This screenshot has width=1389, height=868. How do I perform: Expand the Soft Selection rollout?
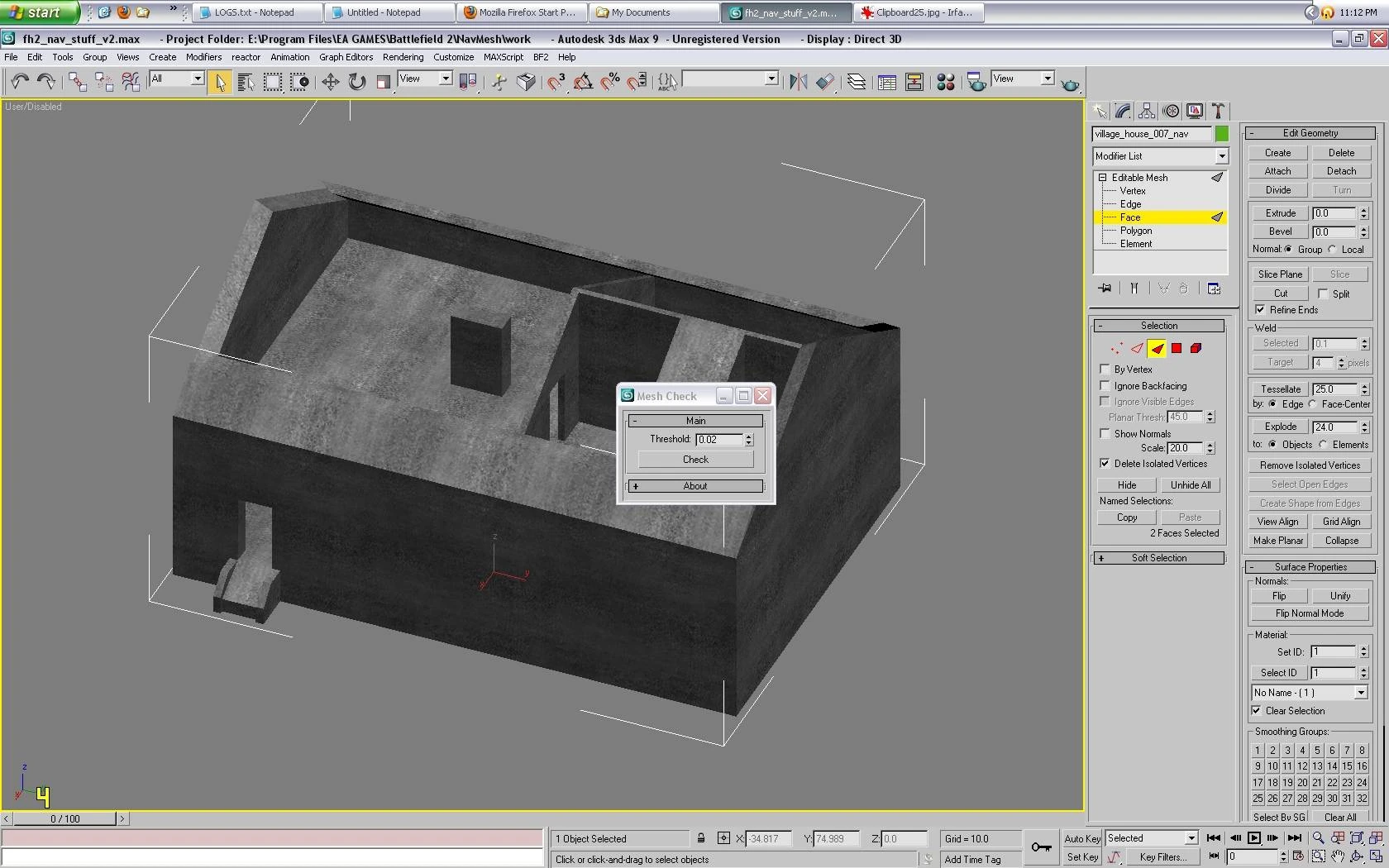click(x=1158, y=558)
